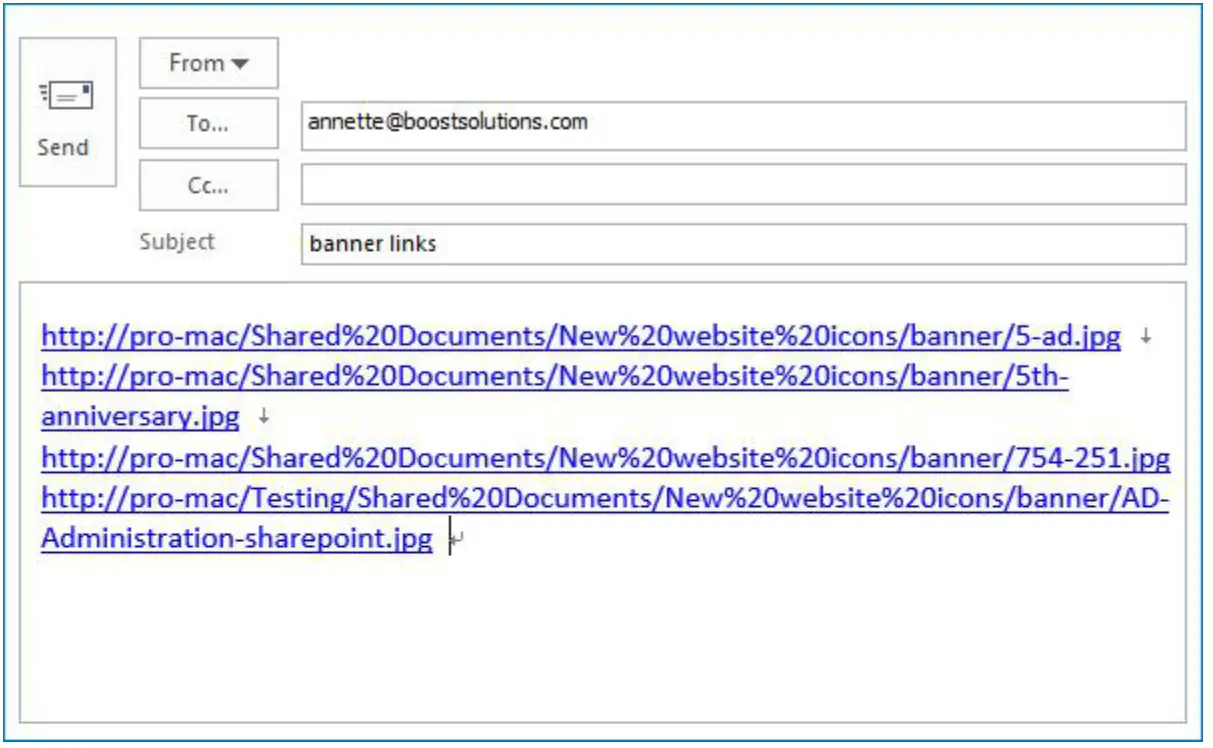Image resolution: width=1213 pixels, height=748 pixels.
Task: Click the Send envelope button
Action: coord(68,112)
